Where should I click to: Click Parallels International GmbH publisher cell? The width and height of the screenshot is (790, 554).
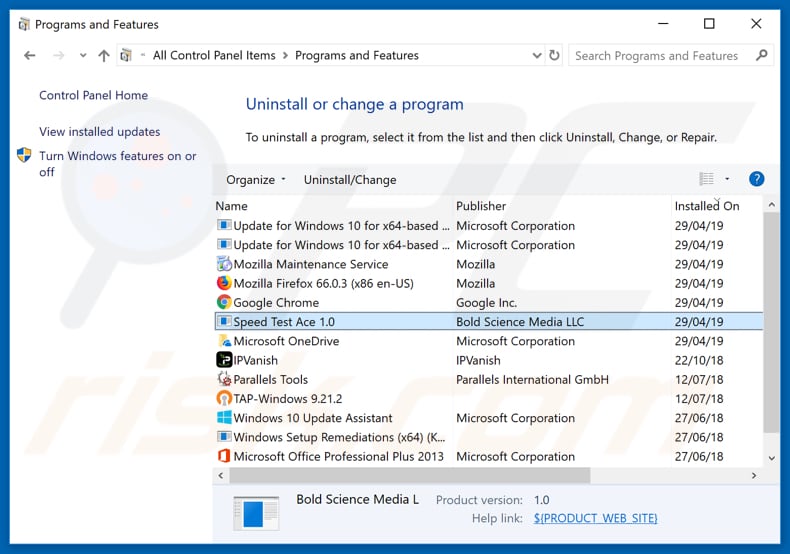tap(532, 379)
